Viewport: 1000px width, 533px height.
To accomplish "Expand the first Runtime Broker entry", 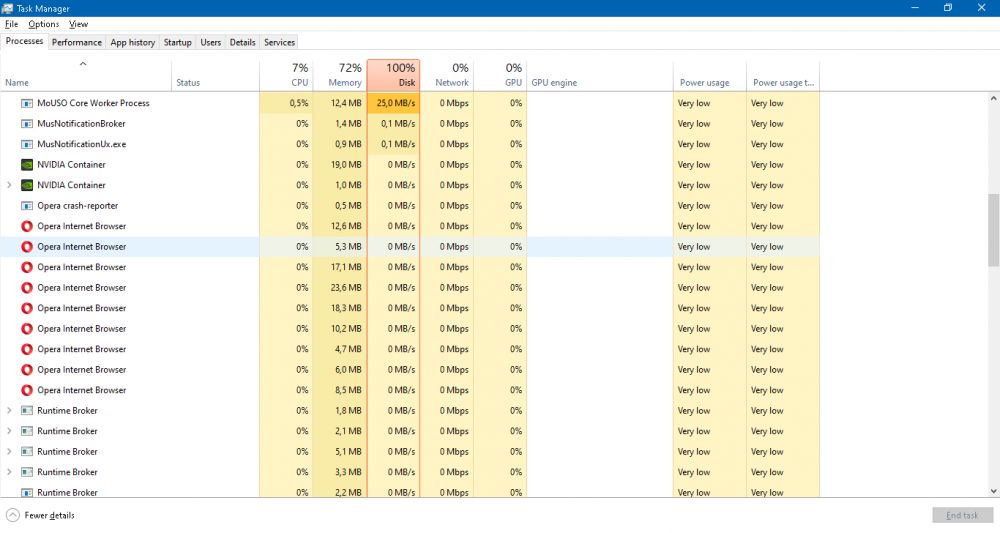I will [x=9, y=411].
